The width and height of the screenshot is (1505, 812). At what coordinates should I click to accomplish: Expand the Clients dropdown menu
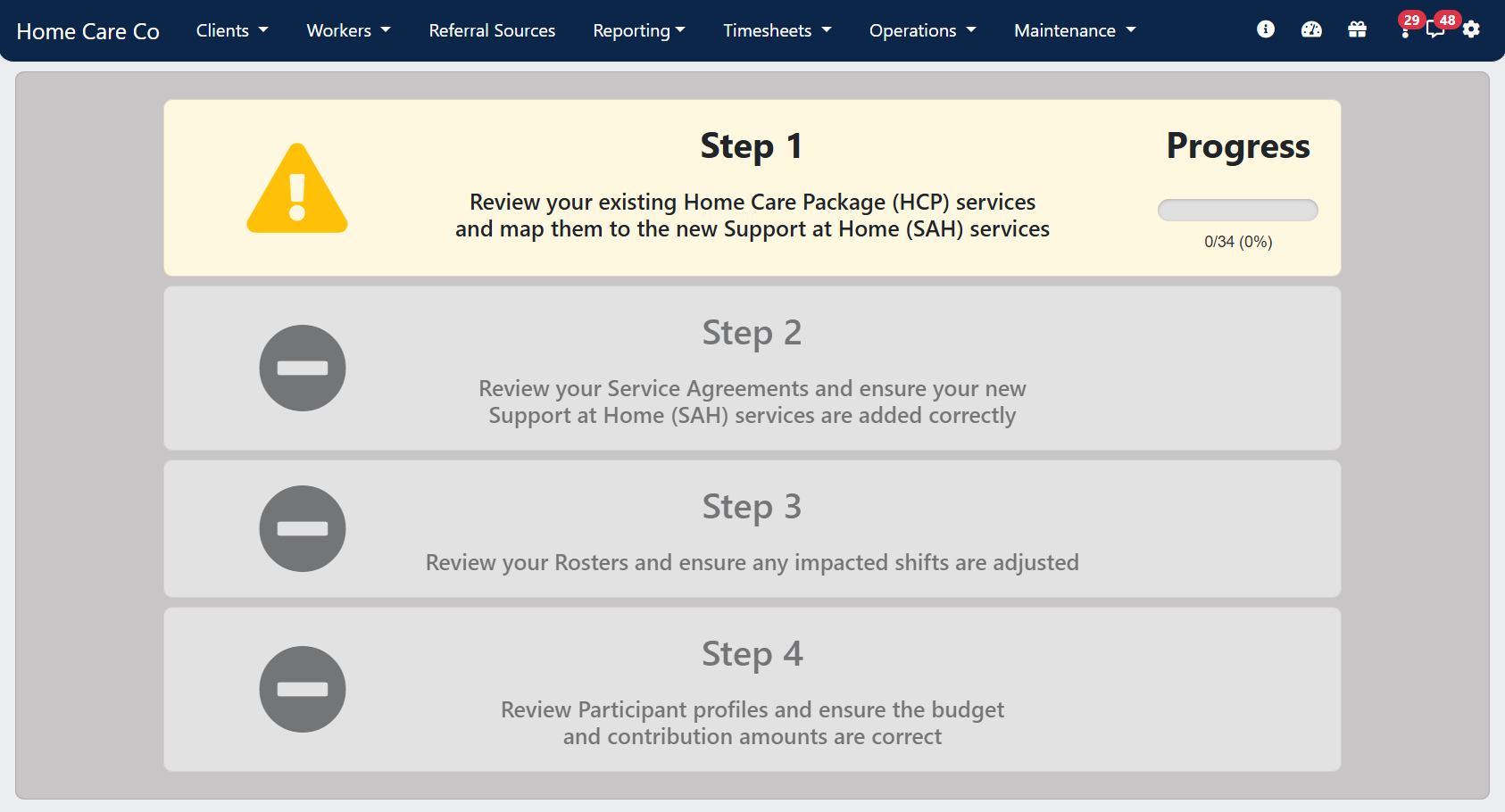232,30
